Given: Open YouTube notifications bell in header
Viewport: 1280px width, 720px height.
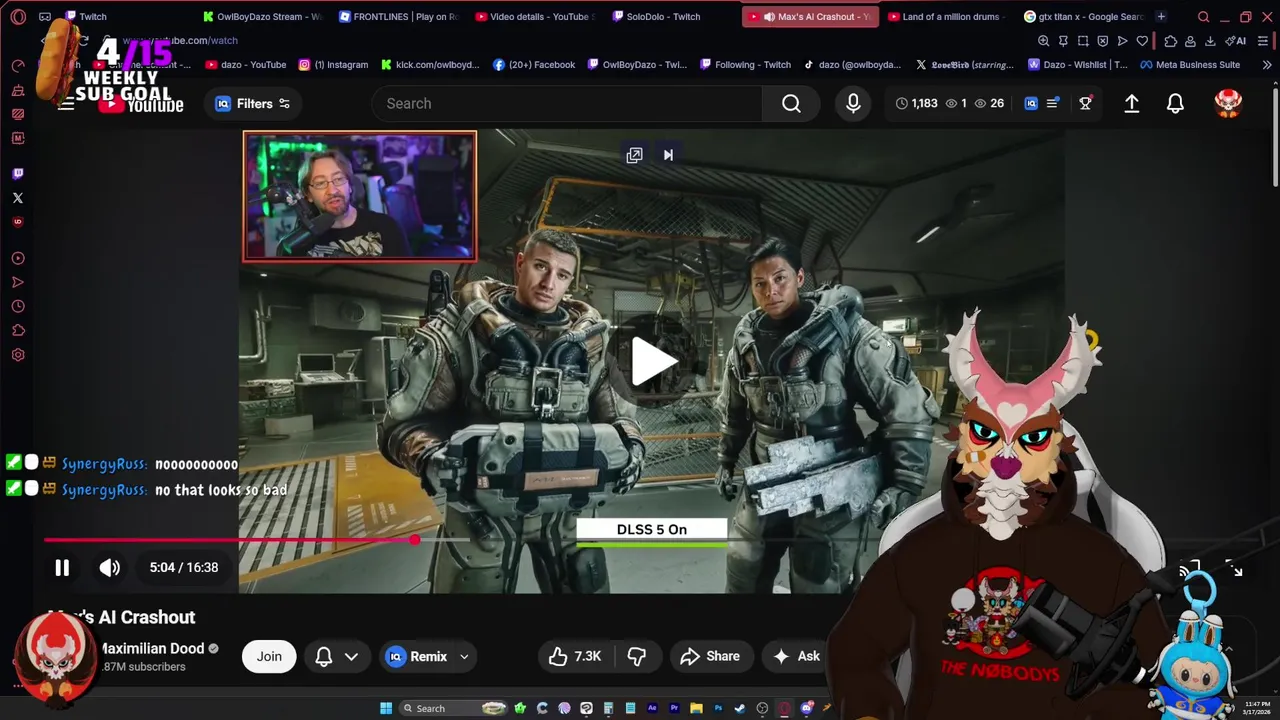Looking at the screenshot, I should (1175, 103).
